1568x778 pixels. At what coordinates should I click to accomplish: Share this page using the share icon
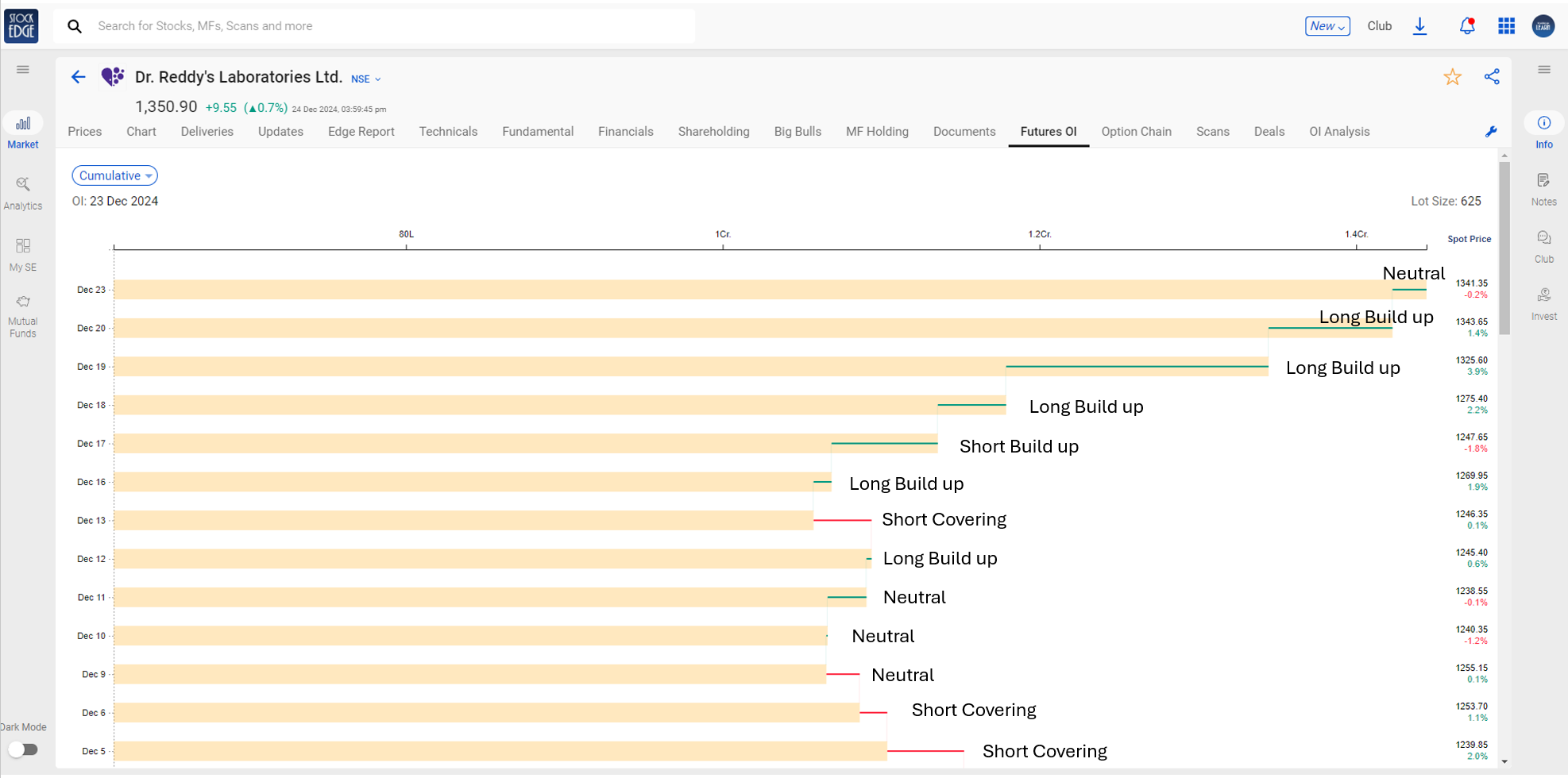coord(1492,77)
